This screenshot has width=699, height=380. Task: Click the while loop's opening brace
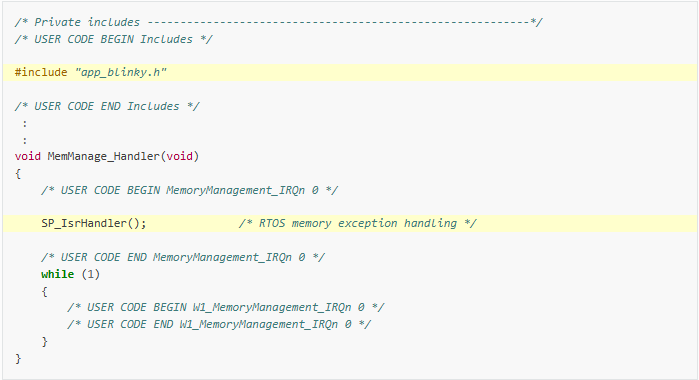click(x=44, y=292)
